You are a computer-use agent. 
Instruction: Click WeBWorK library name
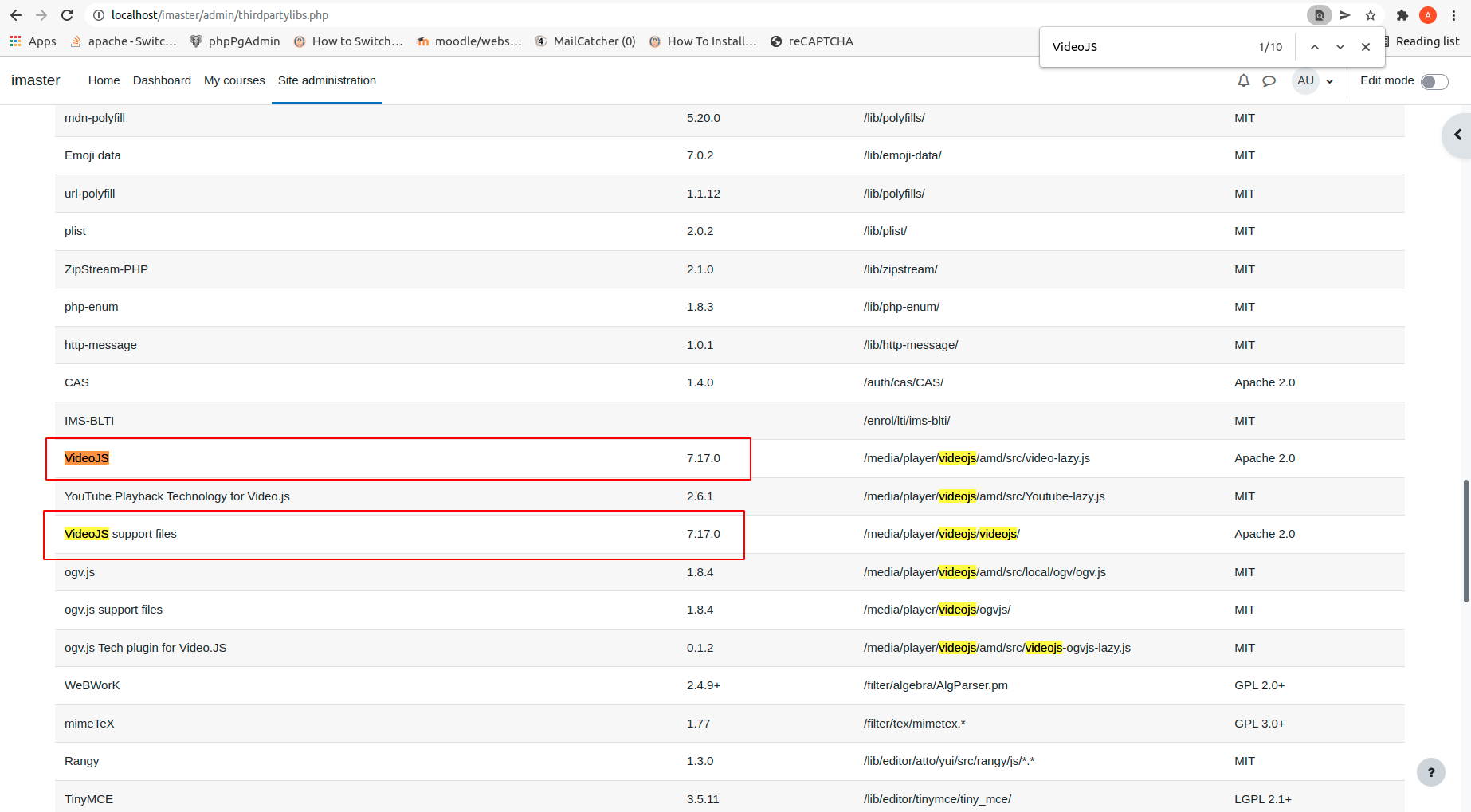tap(92, 685)
